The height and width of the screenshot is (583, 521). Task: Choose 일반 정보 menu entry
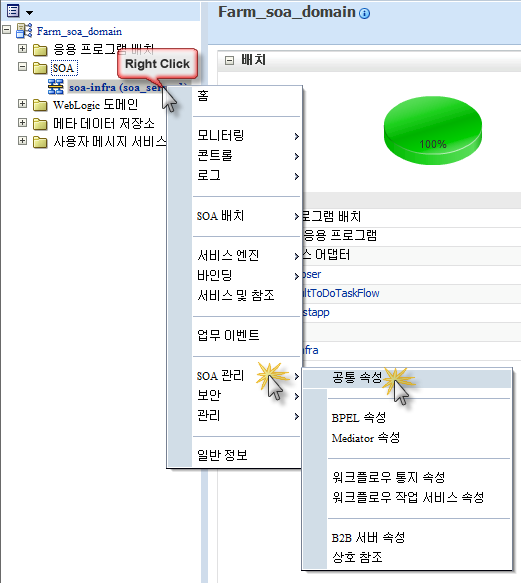245,455
